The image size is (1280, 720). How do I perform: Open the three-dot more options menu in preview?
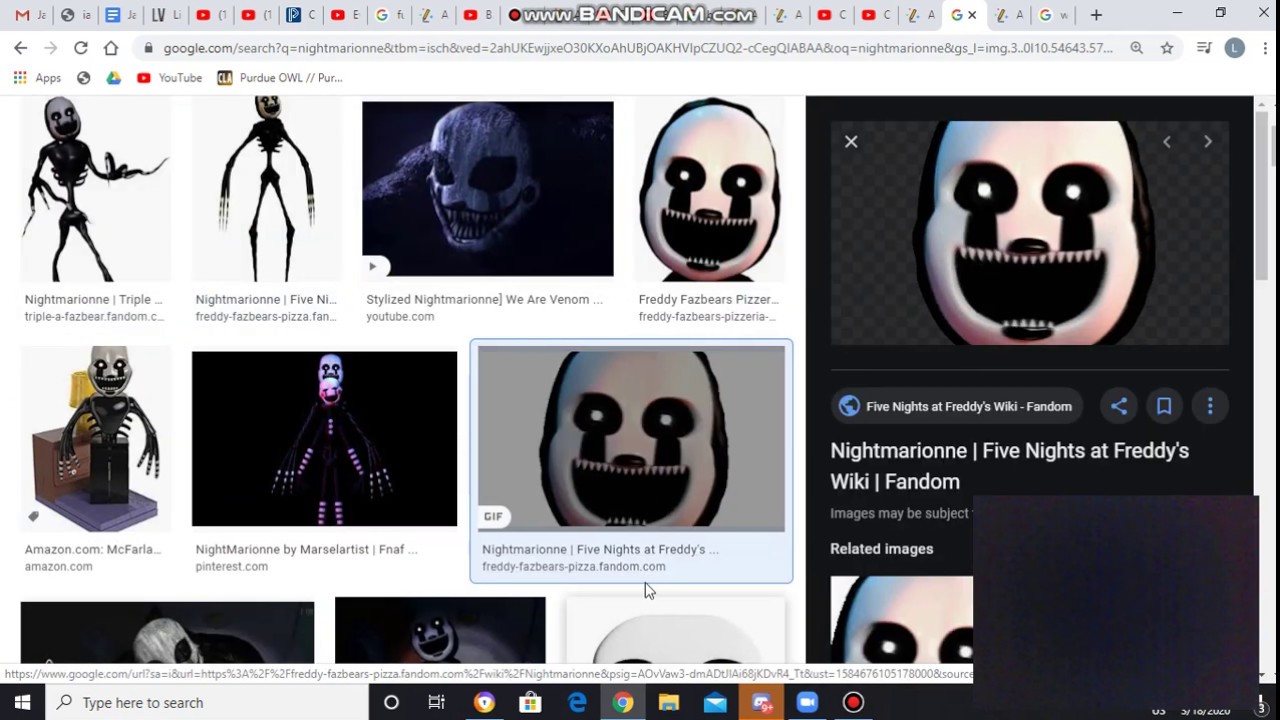click(x=1210, y=406)
